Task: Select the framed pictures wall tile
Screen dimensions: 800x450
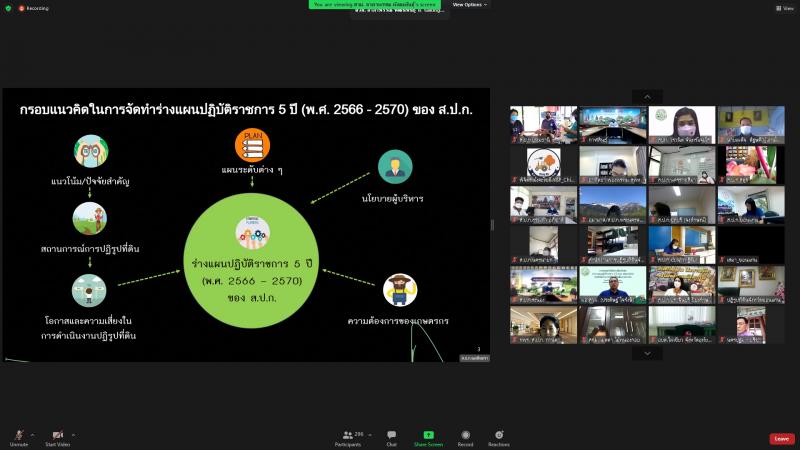Action: tap(751, 285)
